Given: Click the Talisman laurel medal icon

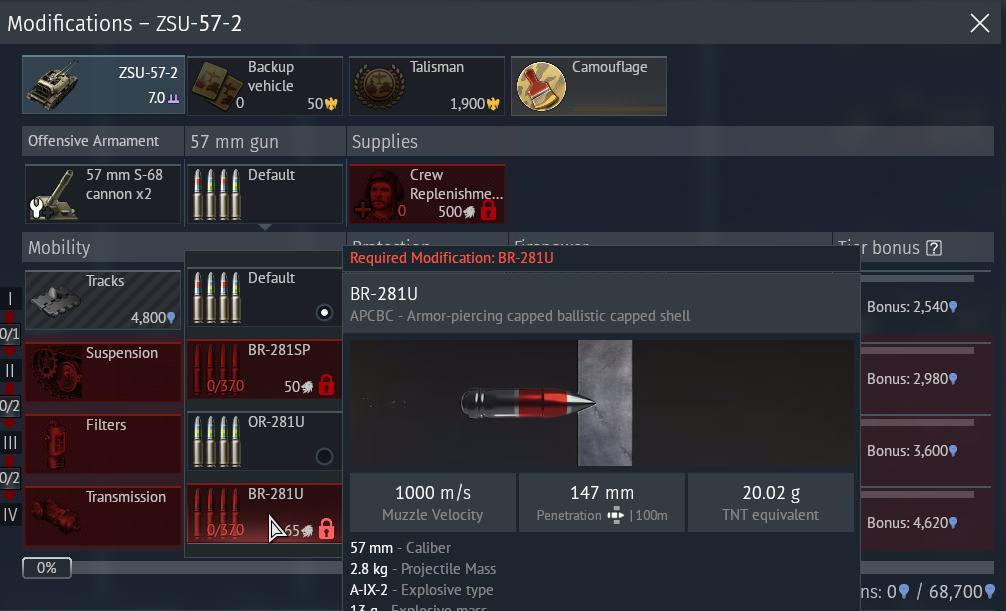Looking at the screenshot, I should (379, 87).
